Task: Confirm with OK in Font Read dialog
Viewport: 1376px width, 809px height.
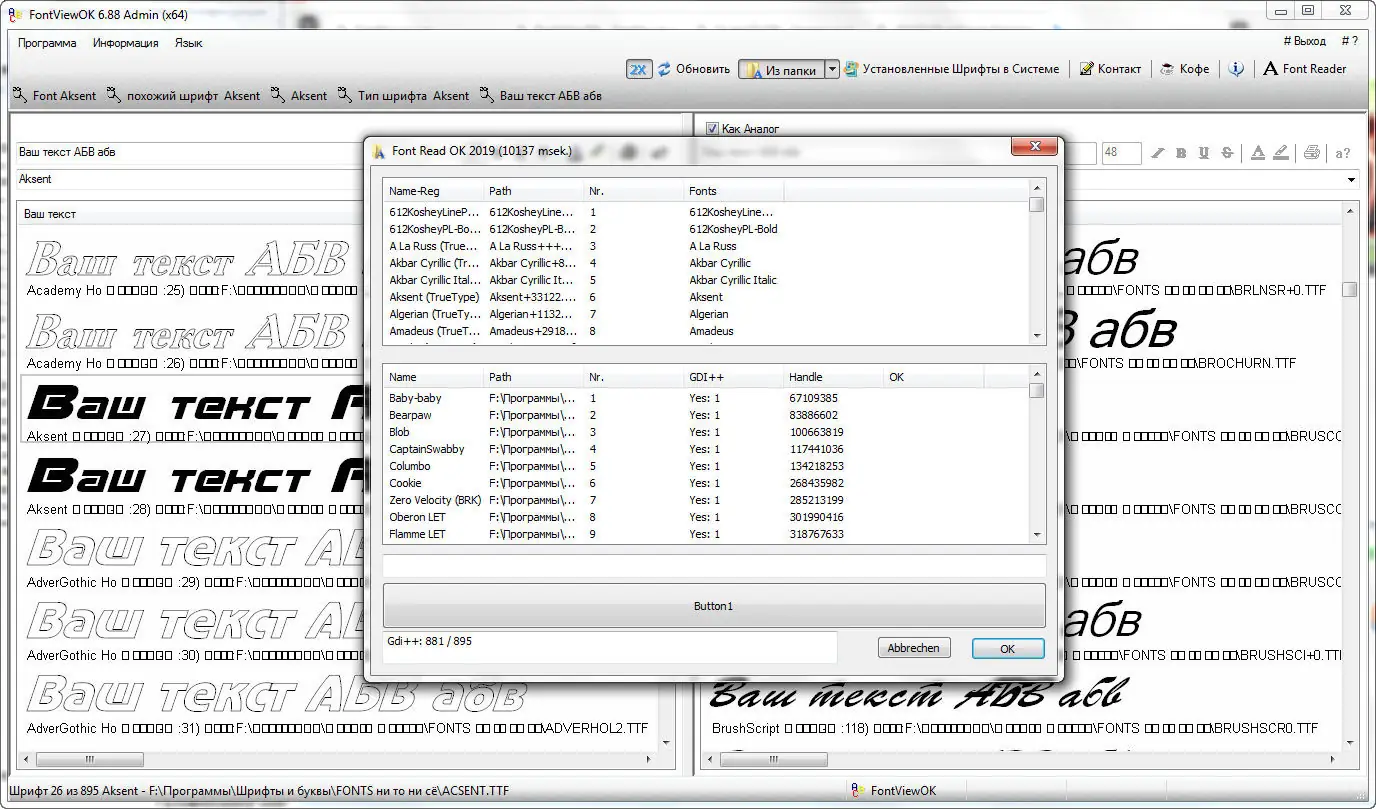Action: tap(1007, 647)
